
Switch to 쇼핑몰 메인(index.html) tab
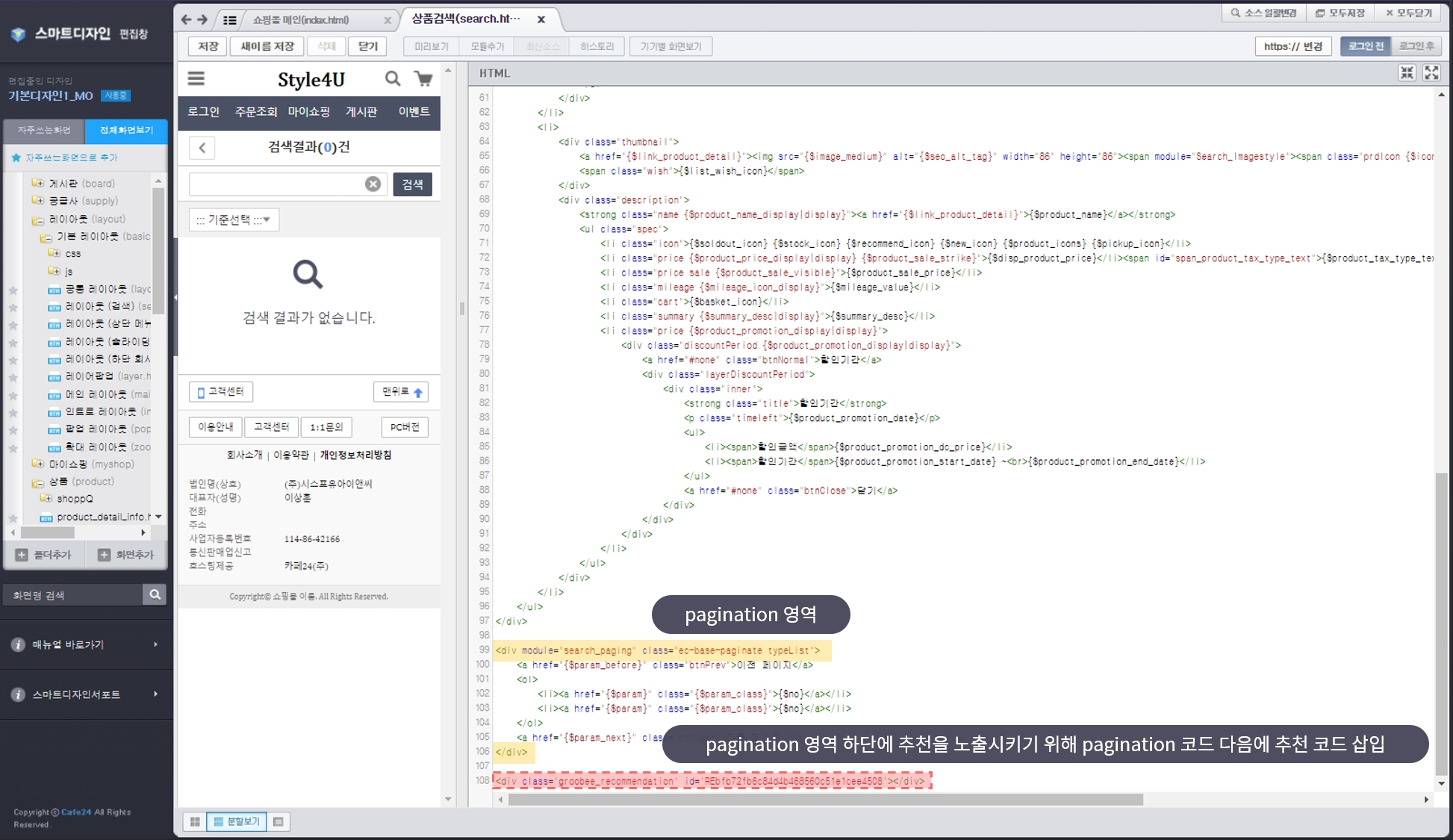301,20
